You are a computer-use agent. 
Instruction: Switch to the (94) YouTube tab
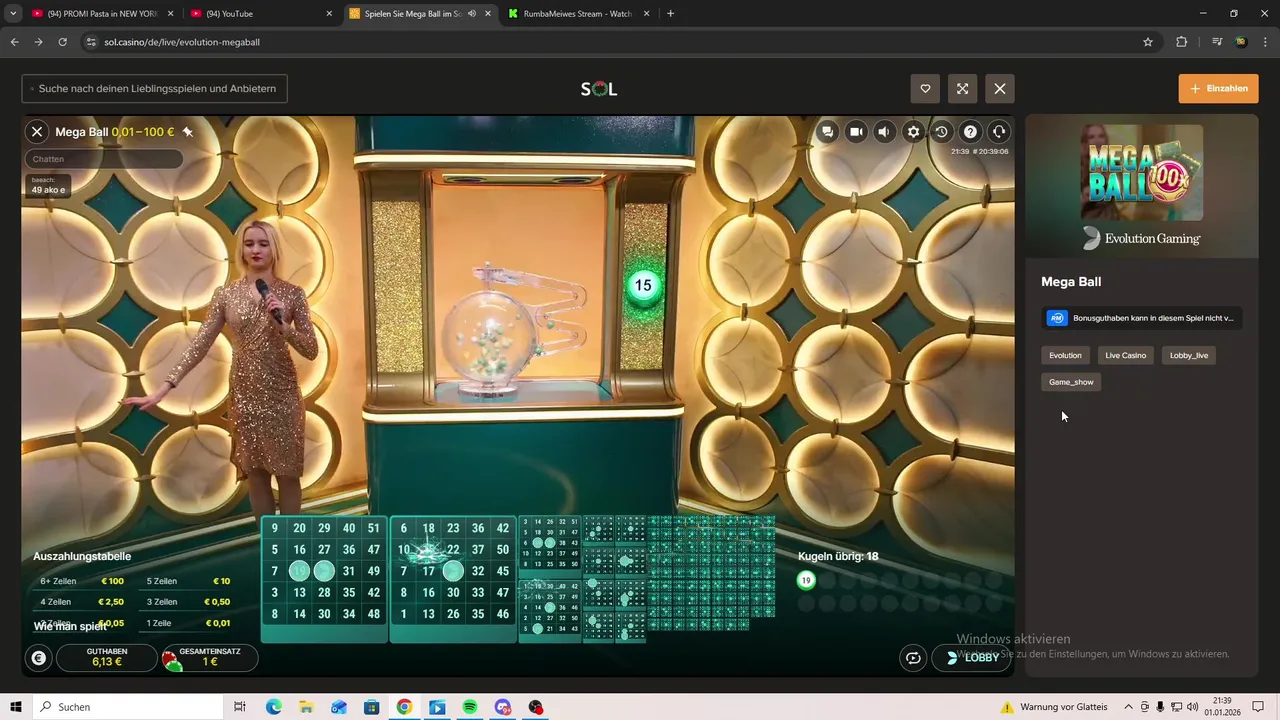coord(262,14)
